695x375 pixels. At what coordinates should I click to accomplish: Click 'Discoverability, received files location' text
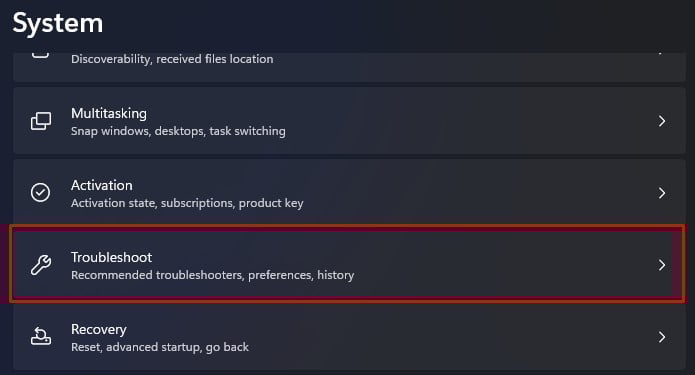pos(172,59)
